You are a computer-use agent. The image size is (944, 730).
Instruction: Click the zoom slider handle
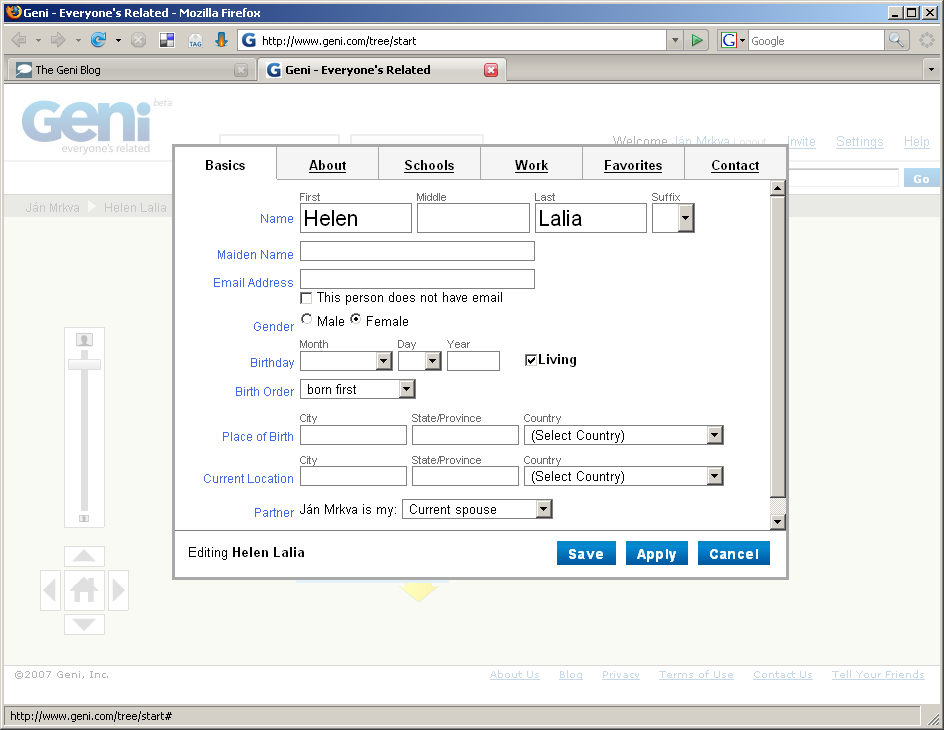click(x=84, y=364)
